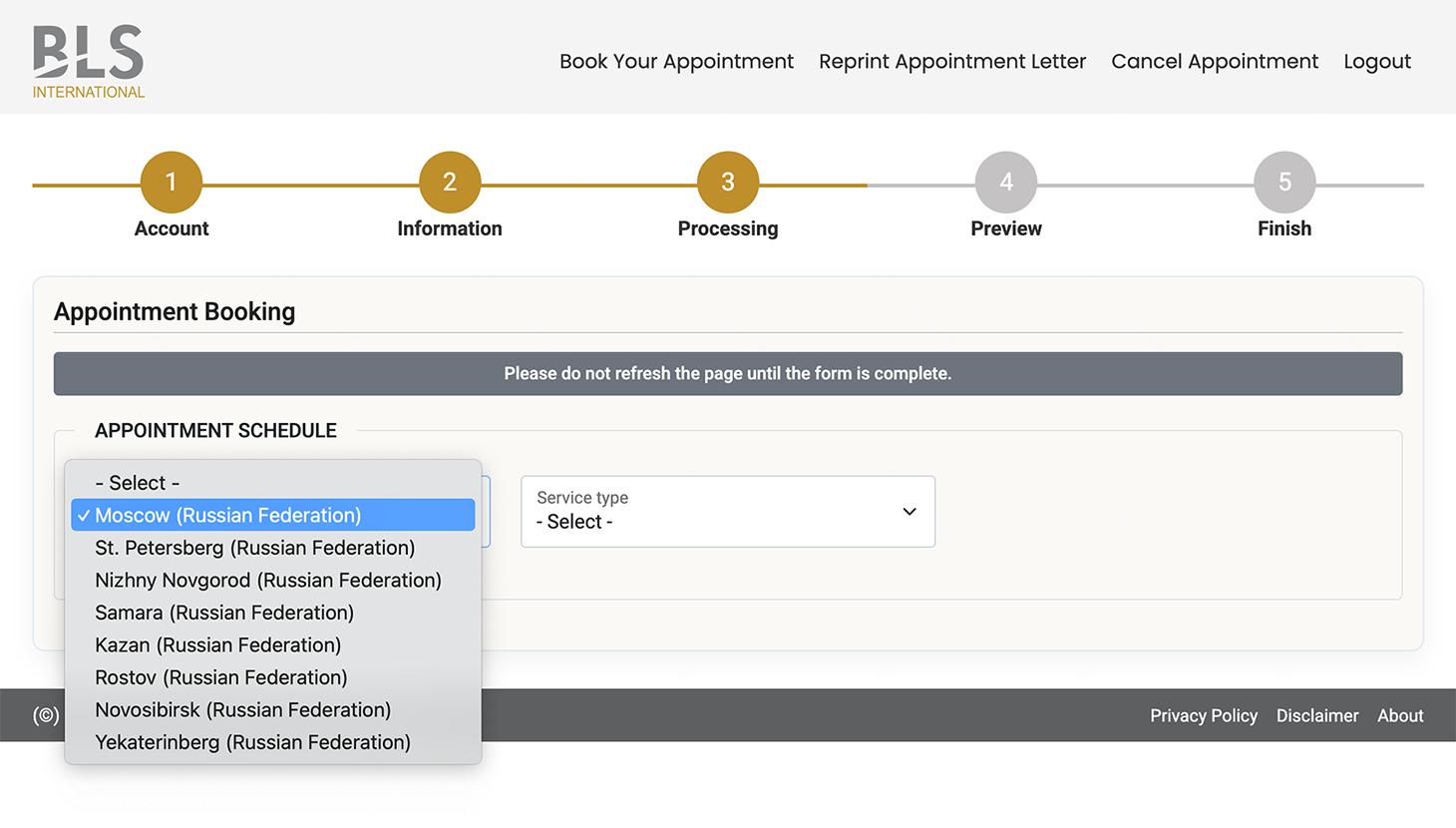Choose Samara (Russian Federation)
1456x828 pixels.
[224, 613]
